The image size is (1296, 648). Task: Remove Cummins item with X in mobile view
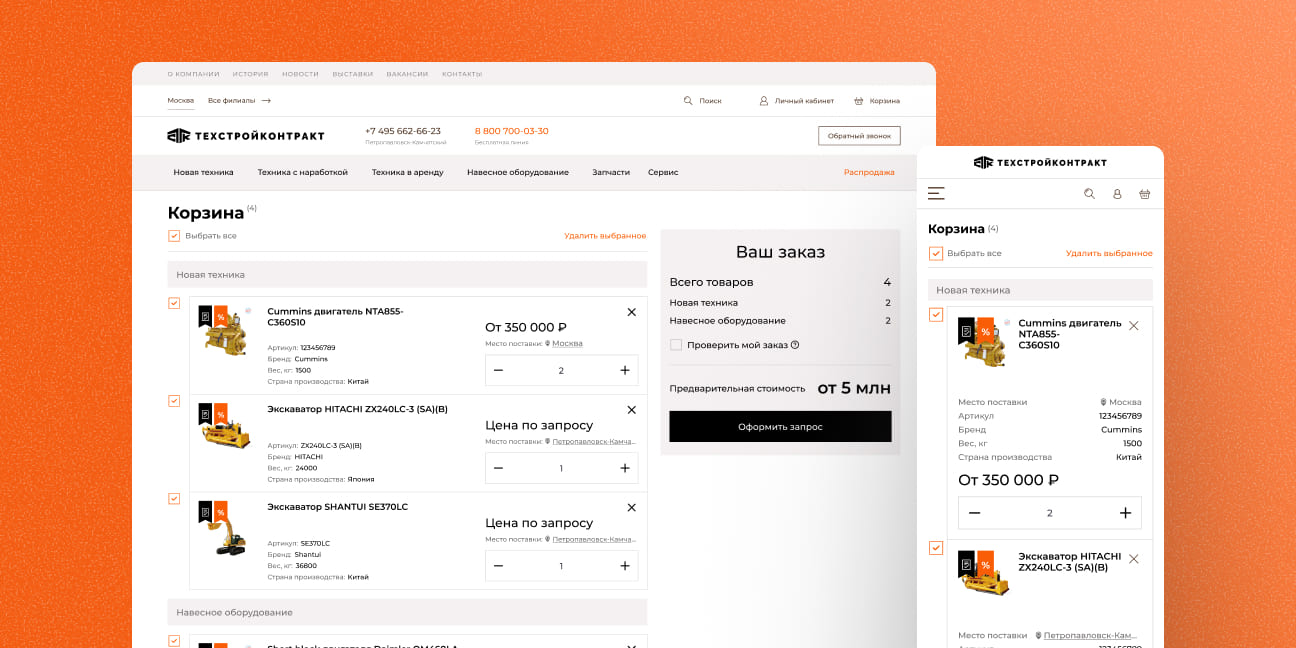tap(1133, 326)
